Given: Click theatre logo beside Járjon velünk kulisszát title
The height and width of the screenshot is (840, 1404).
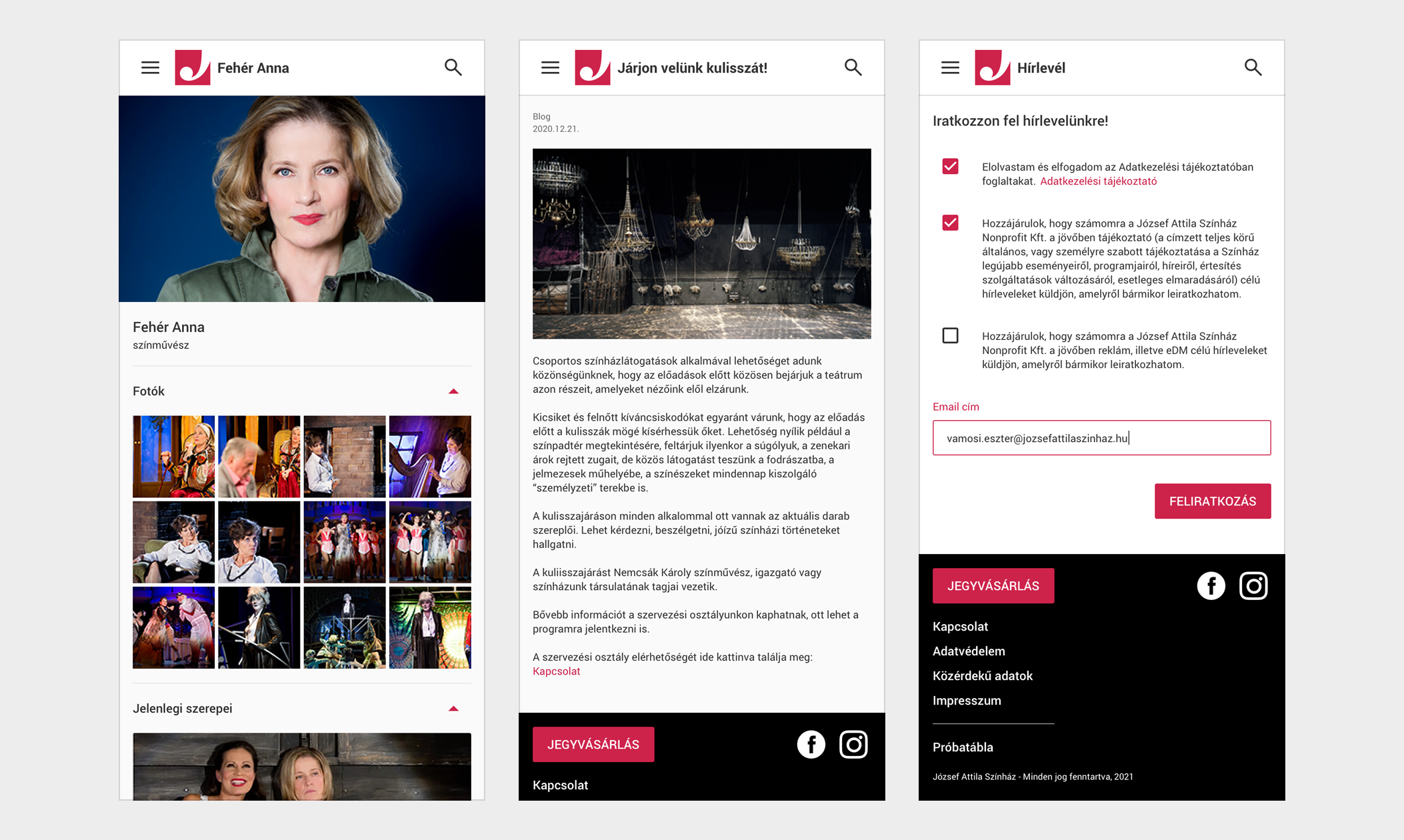Looking at the screenshot, I should click(x=593, y=67).
